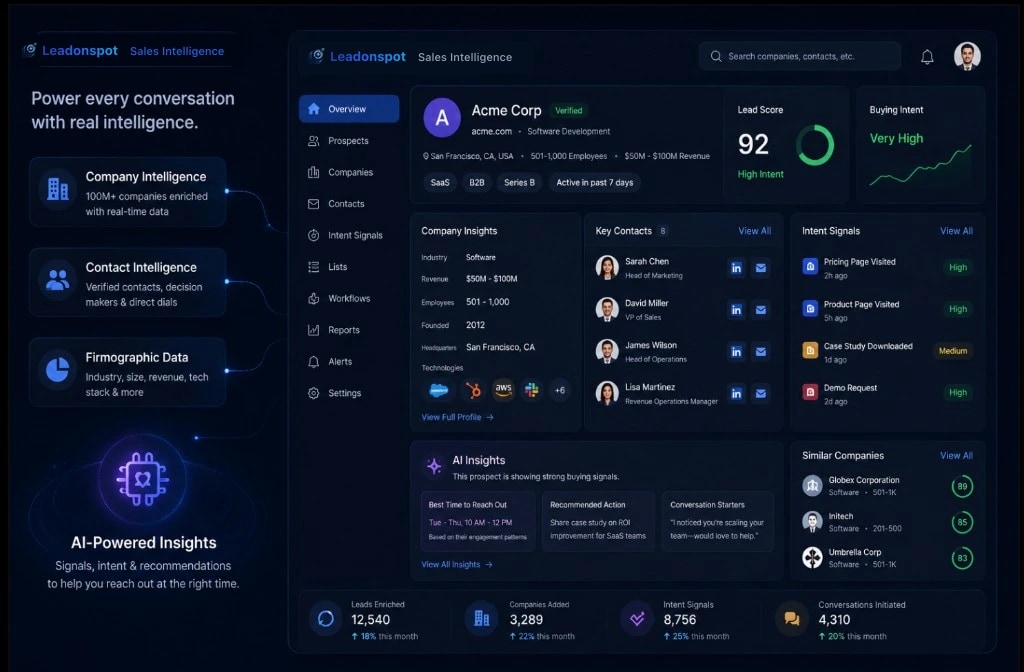1024x672 pixels.
Task: Open the Recommended Action card
Action: [x=598, y=521]
